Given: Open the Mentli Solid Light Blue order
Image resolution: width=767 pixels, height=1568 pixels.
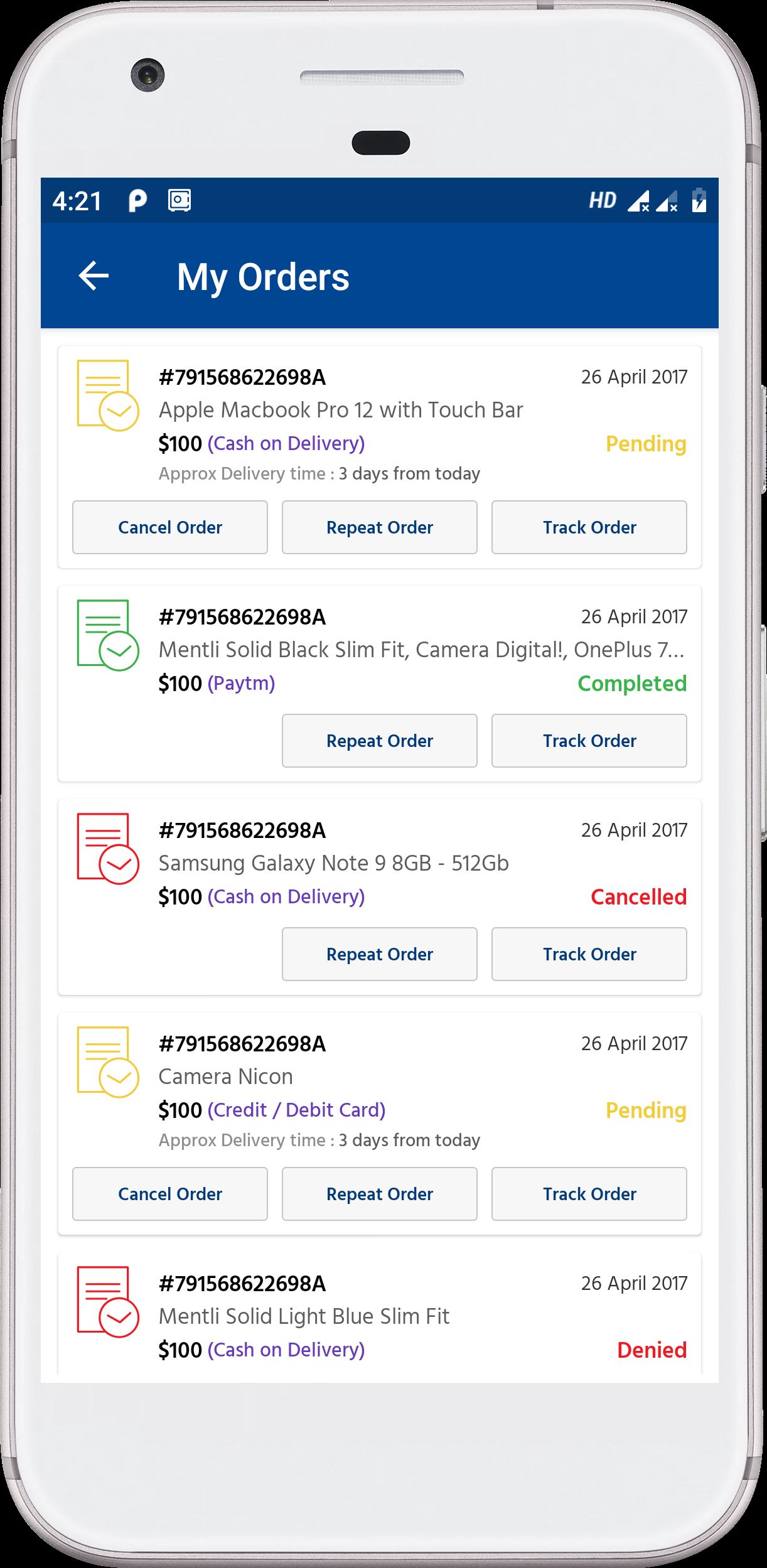Looking at the screenshot, I should tap(380, 1316).
